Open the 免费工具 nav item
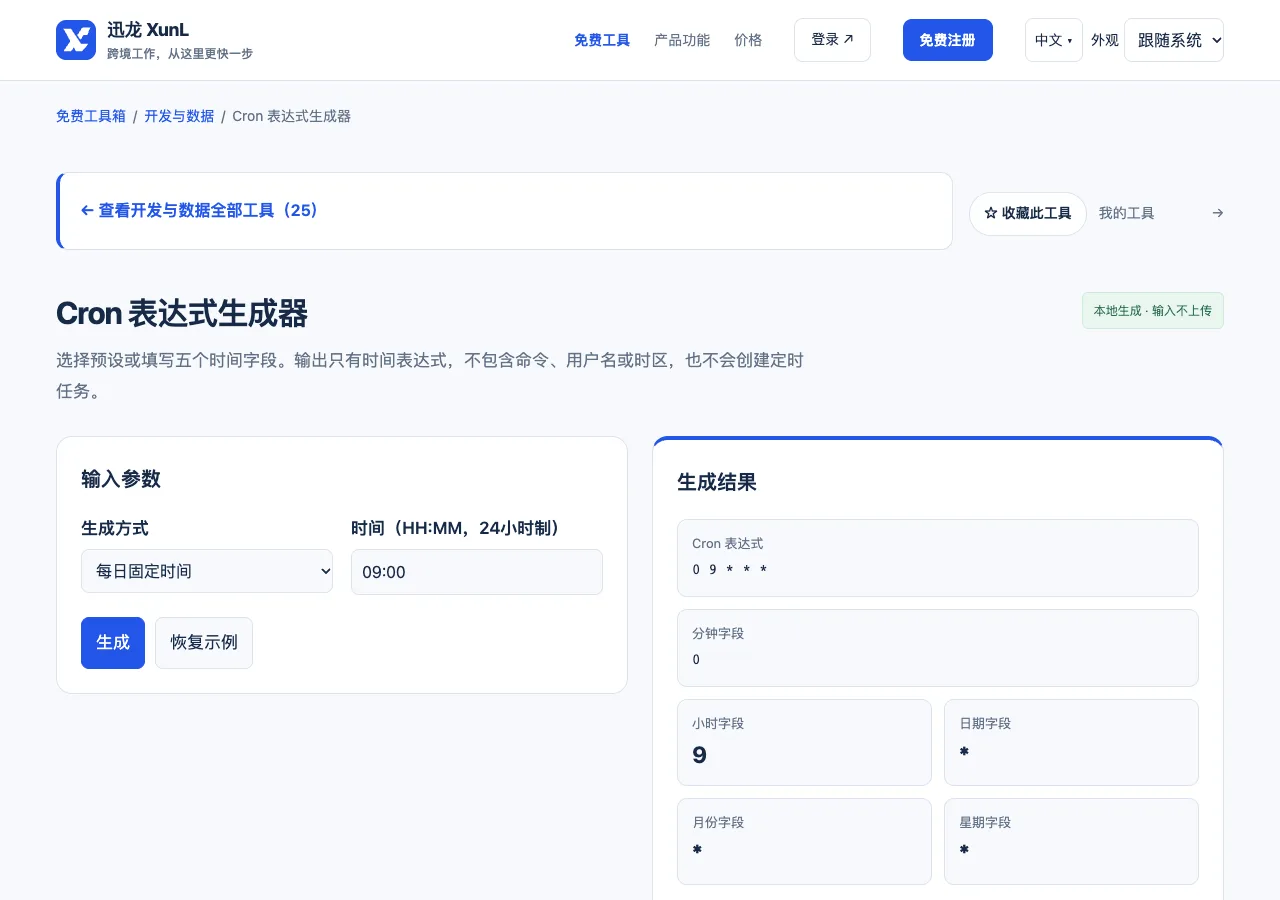This screenshot has width=1280, height=900. point(602,40)
